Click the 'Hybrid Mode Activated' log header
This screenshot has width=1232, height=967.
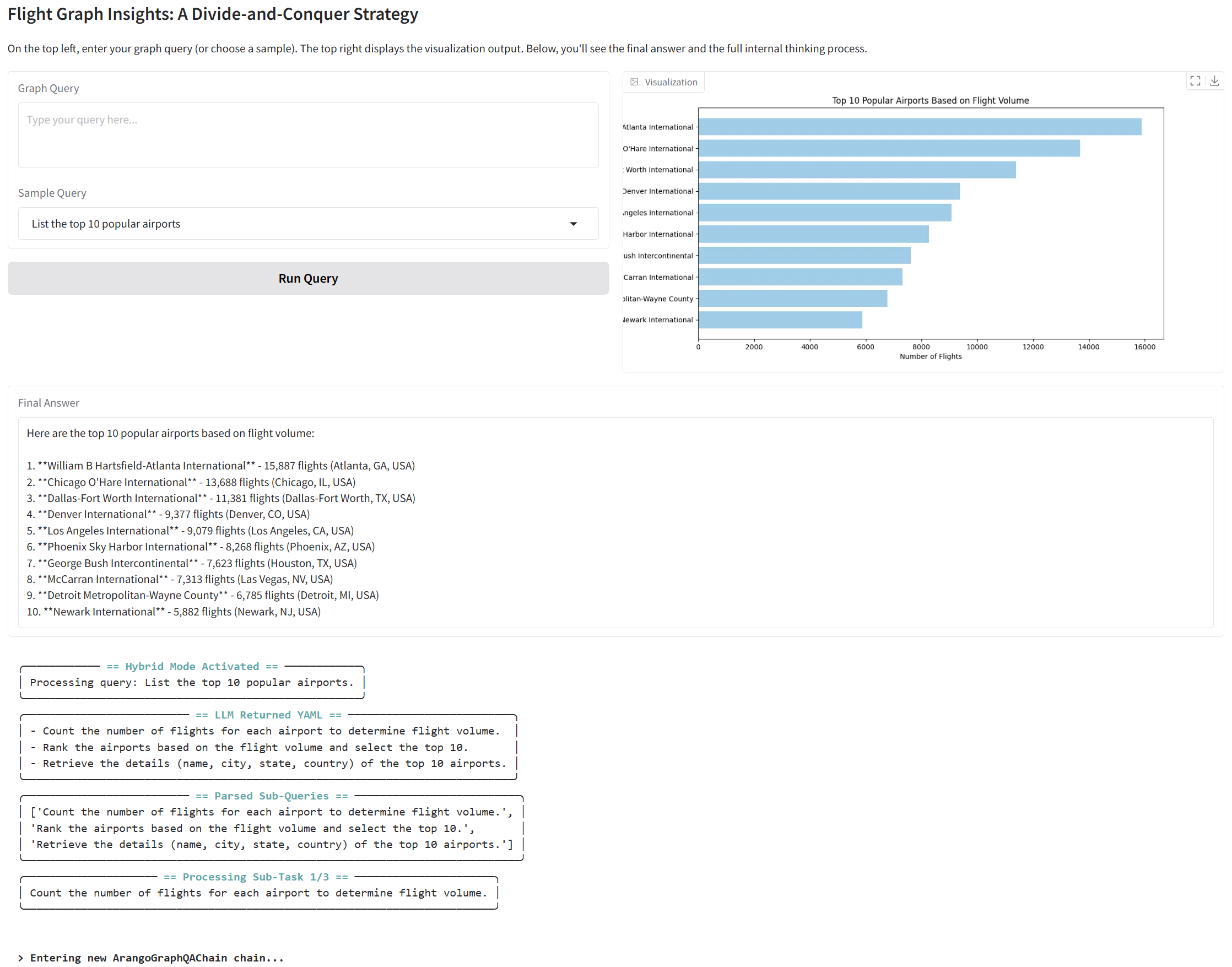point(192,666)
